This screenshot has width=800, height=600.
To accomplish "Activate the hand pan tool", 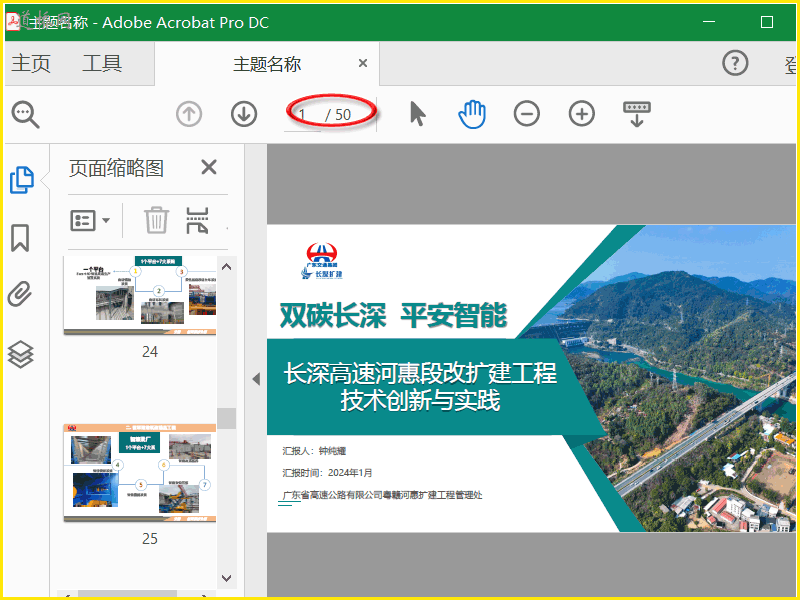I will coord(472,114).
